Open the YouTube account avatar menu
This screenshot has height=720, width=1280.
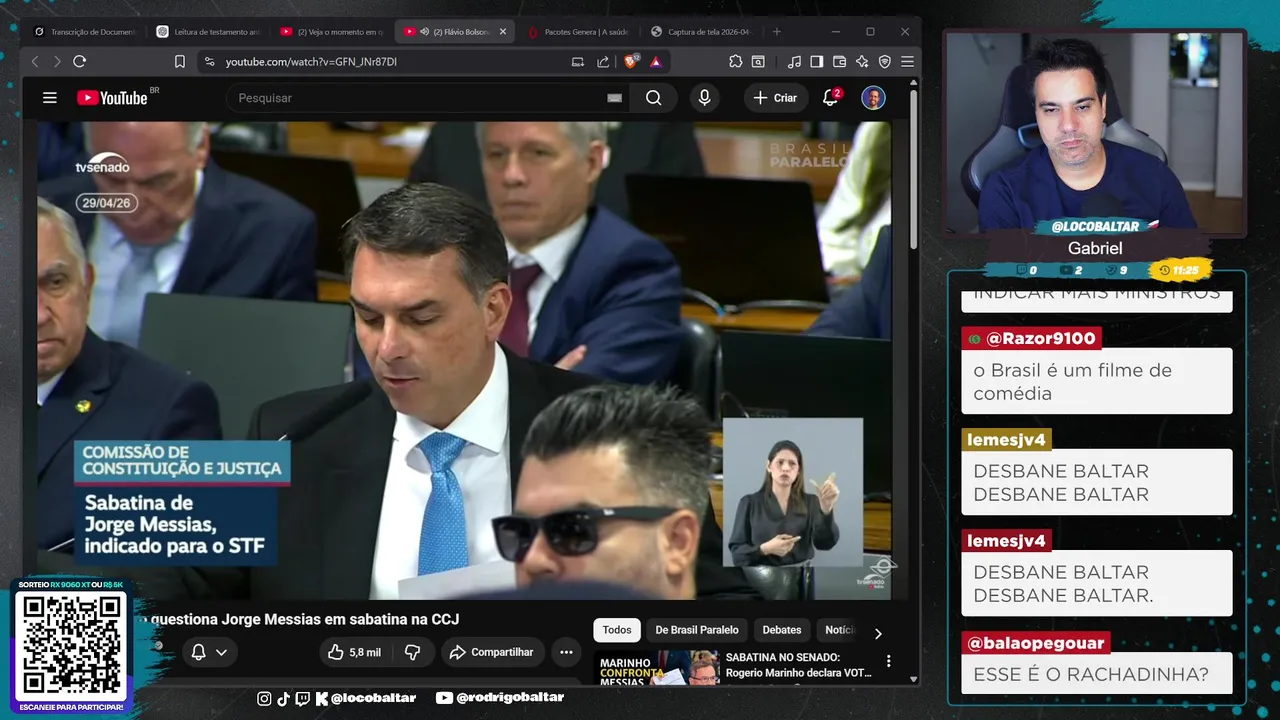tap(873, 98)
